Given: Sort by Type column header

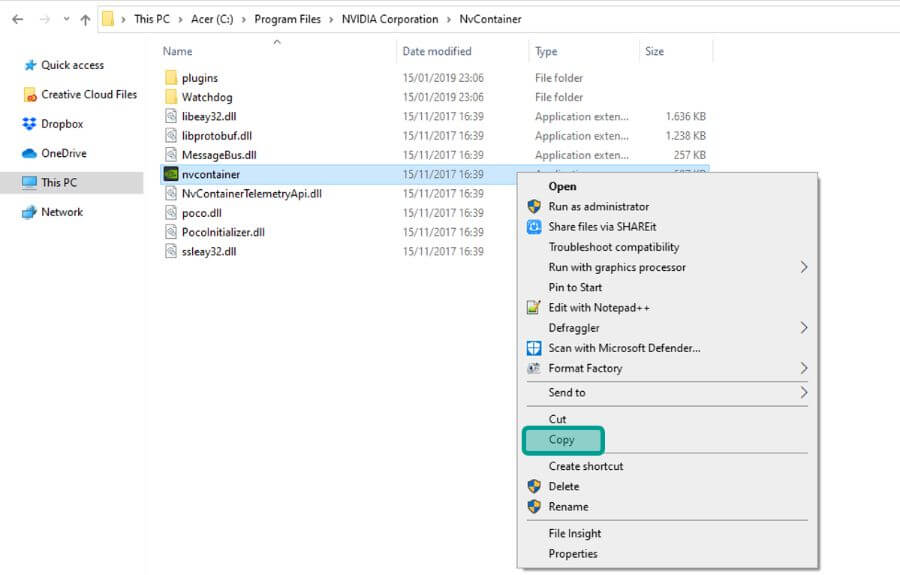Looking at the screenshot, I should [546, 51].
